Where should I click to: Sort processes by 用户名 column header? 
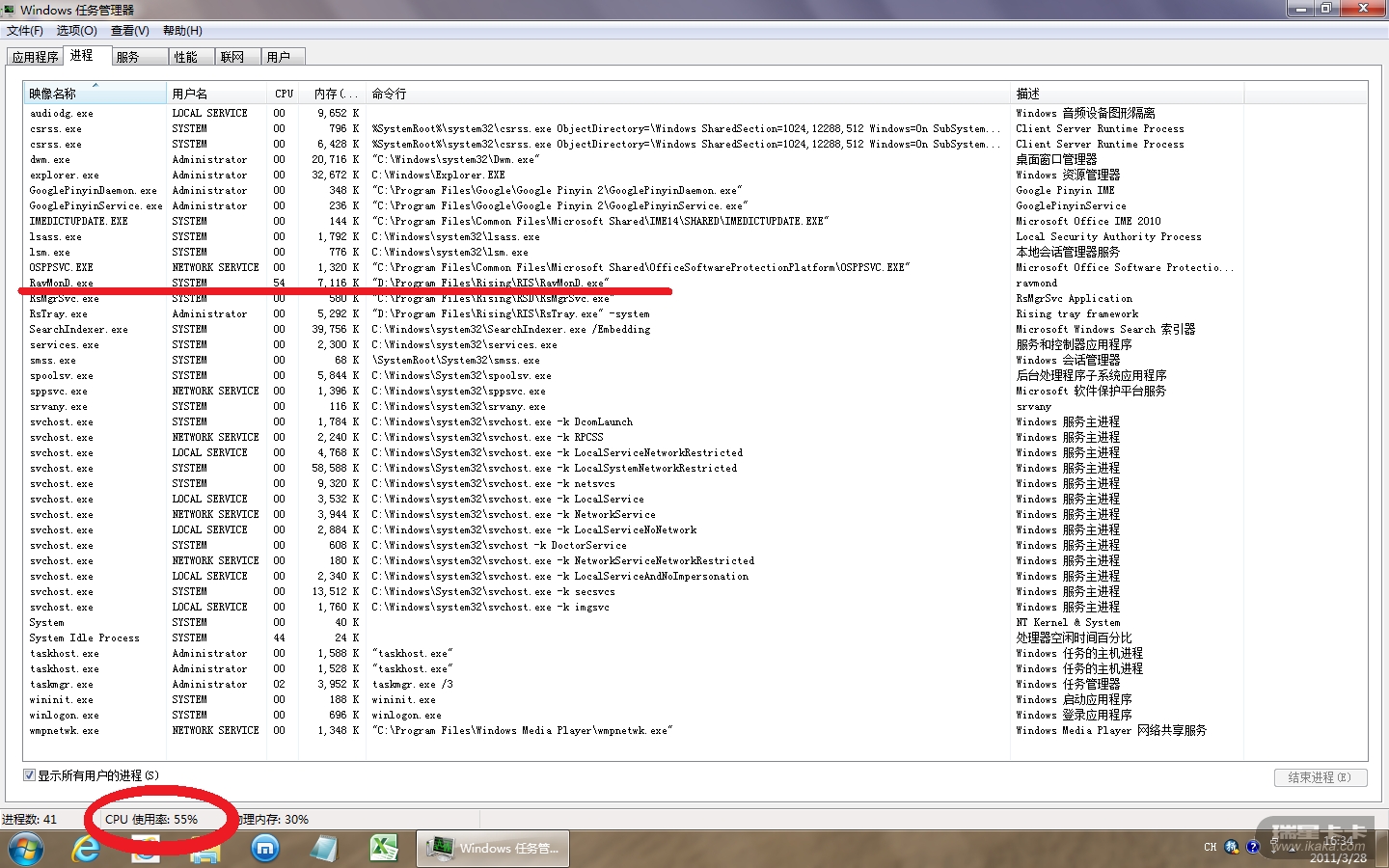[216, 94]
